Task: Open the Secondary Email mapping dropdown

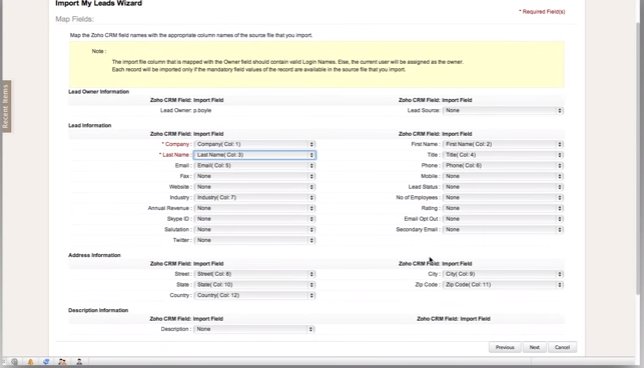Action: point(503,230)
